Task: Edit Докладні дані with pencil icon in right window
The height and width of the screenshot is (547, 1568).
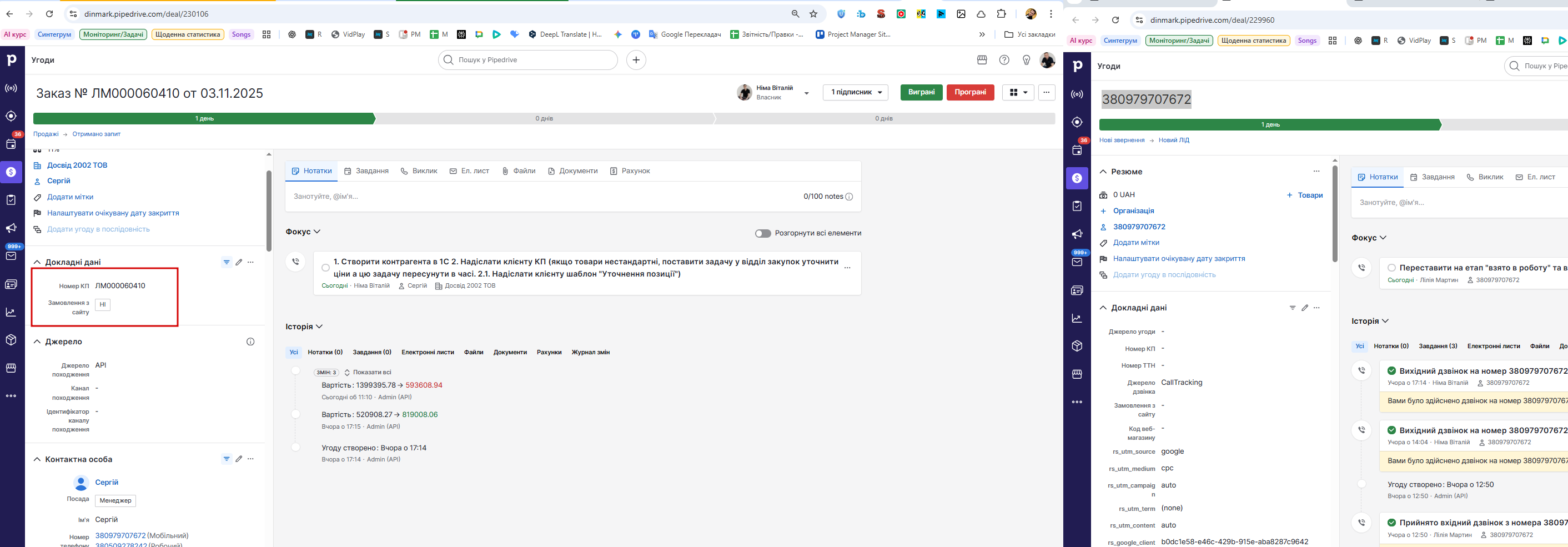Action: pyautogui.click(x=1304, y=308)
